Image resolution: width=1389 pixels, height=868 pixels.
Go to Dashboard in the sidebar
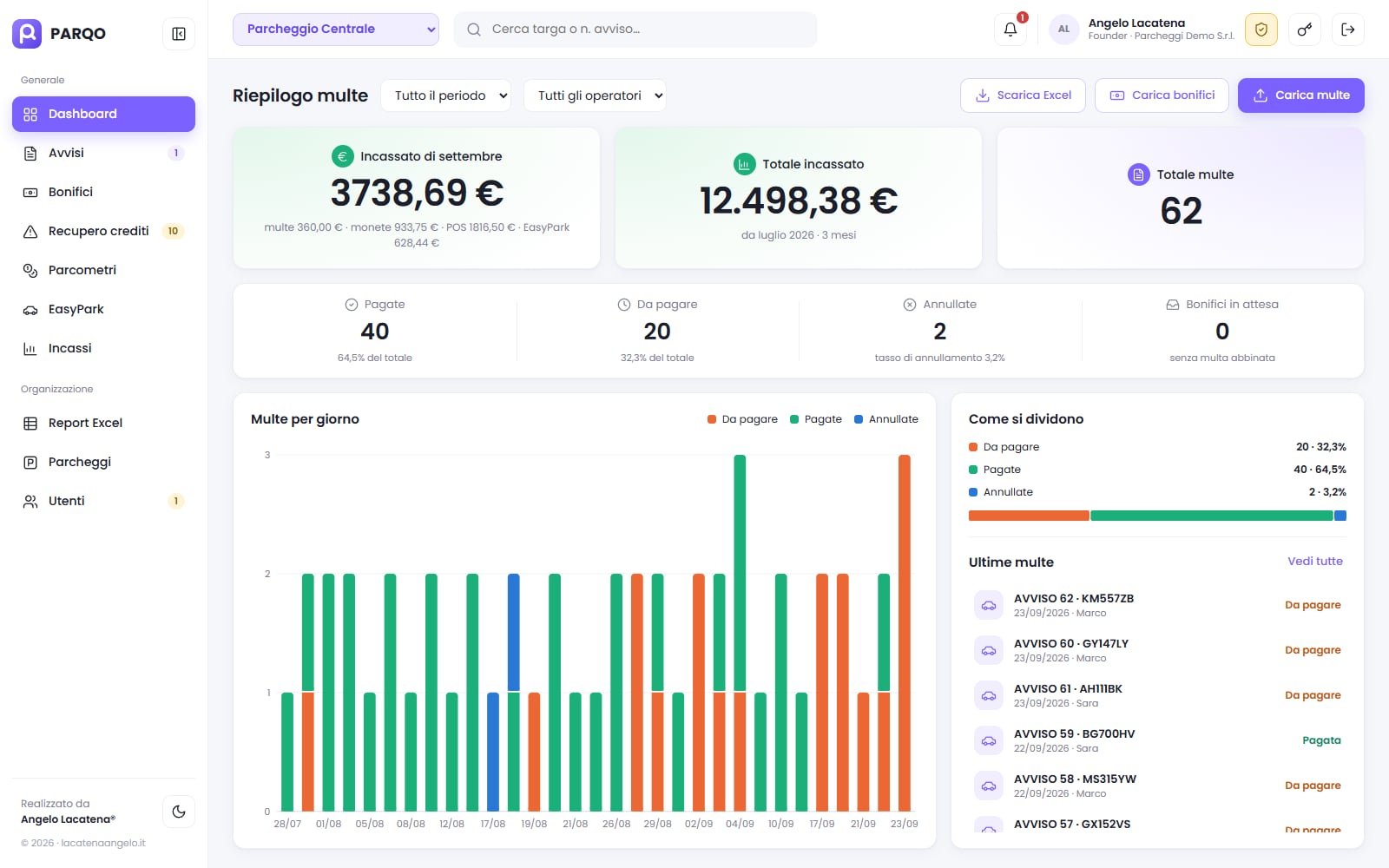click(103, 114)
